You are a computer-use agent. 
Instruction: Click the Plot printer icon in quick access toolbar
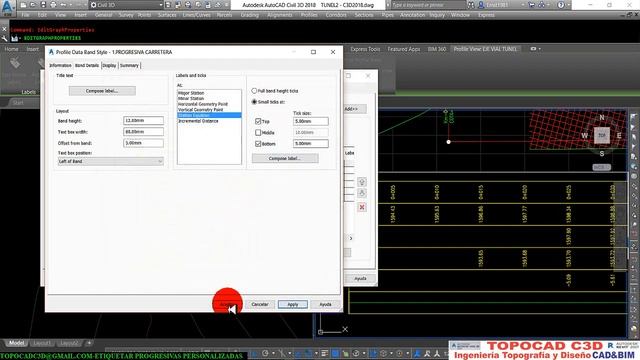tap(53, 5)
